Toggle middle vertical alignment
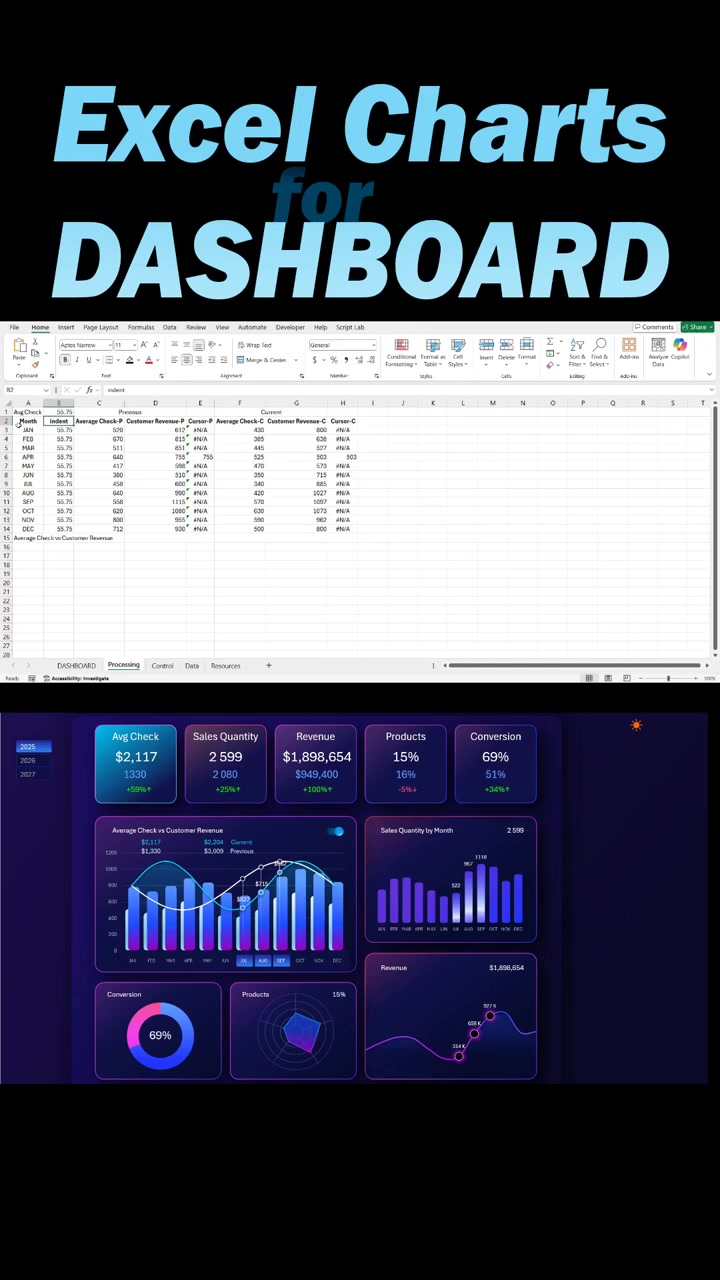Viewport: 720px width, 1280px height. coord(186,344)
